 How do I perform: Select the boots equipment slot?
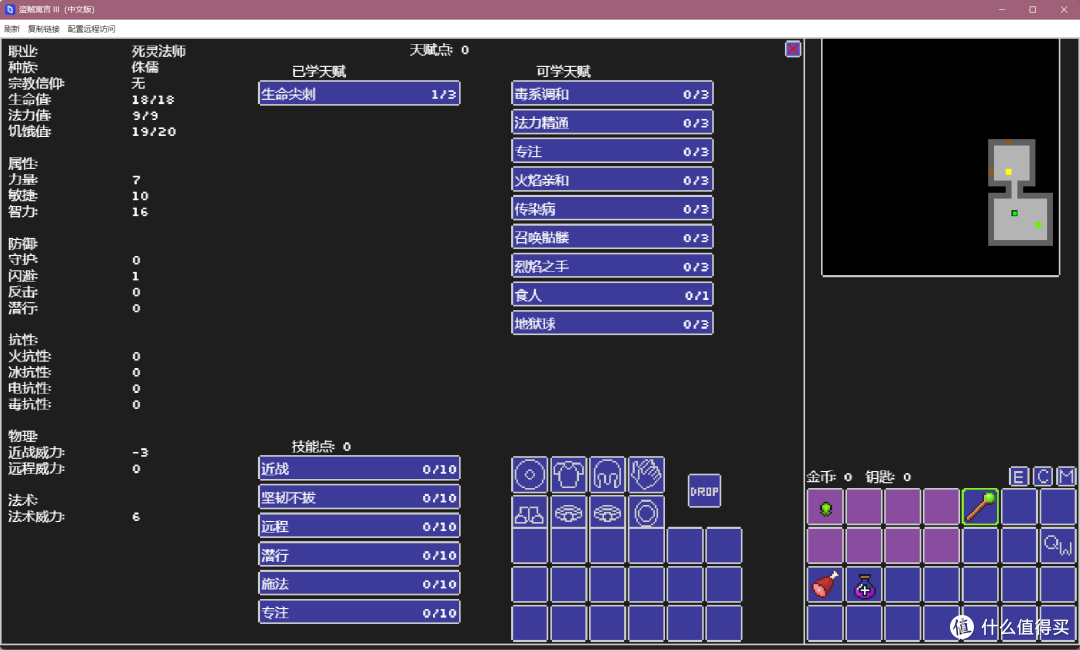tap(530, 513)
